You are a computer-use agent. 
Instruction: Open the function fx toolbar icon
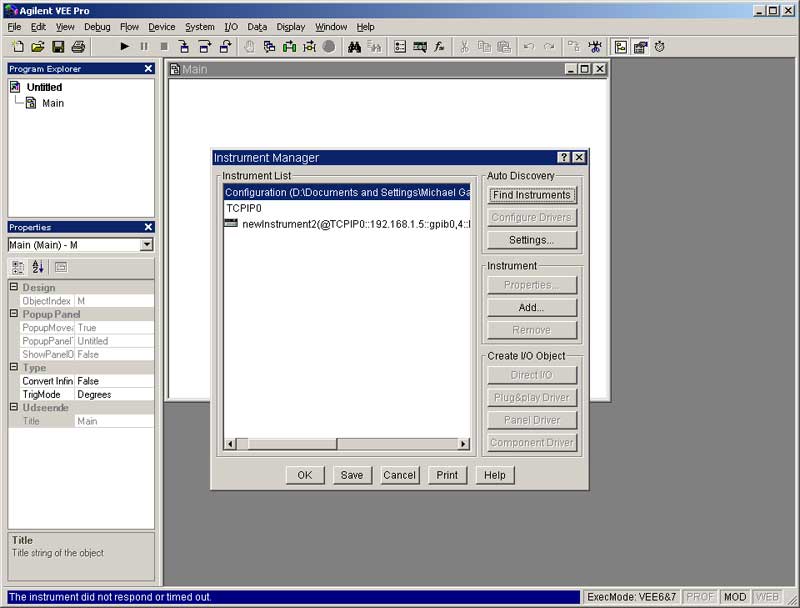(x=439, y=47)
